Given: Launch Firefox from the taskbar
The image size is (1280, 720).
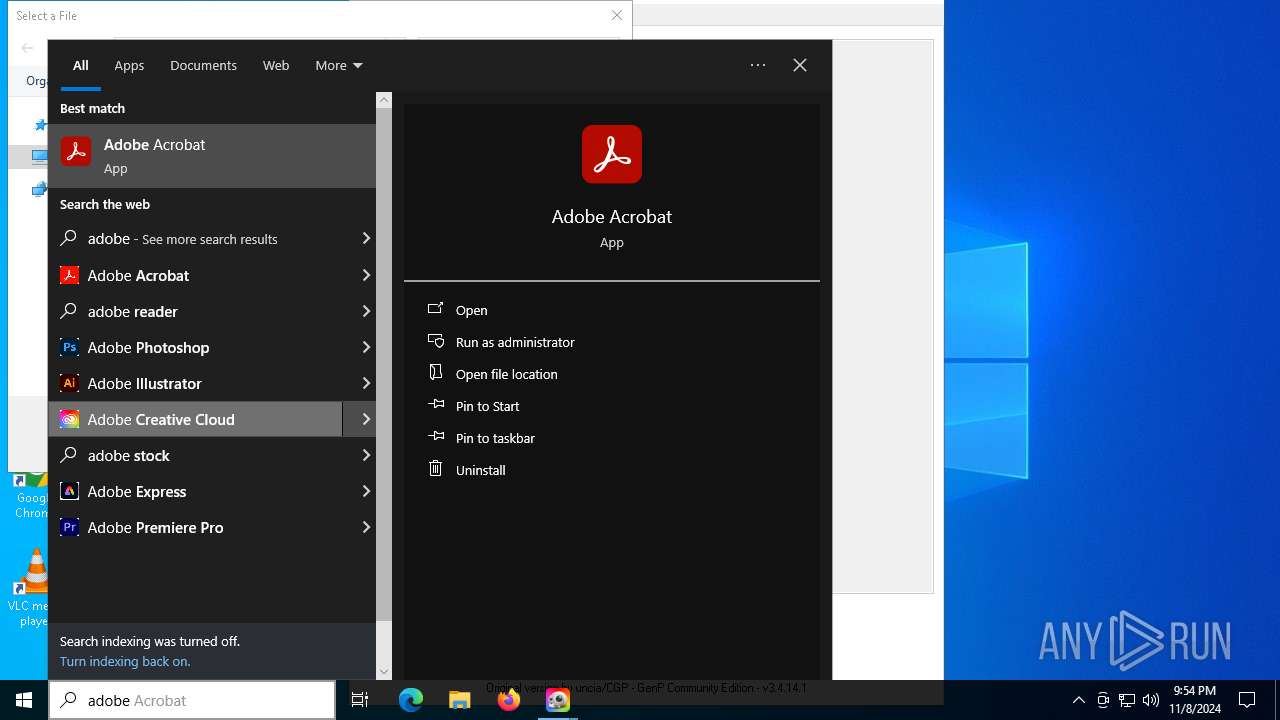Looking at the screenshot, I should point(509,700).
